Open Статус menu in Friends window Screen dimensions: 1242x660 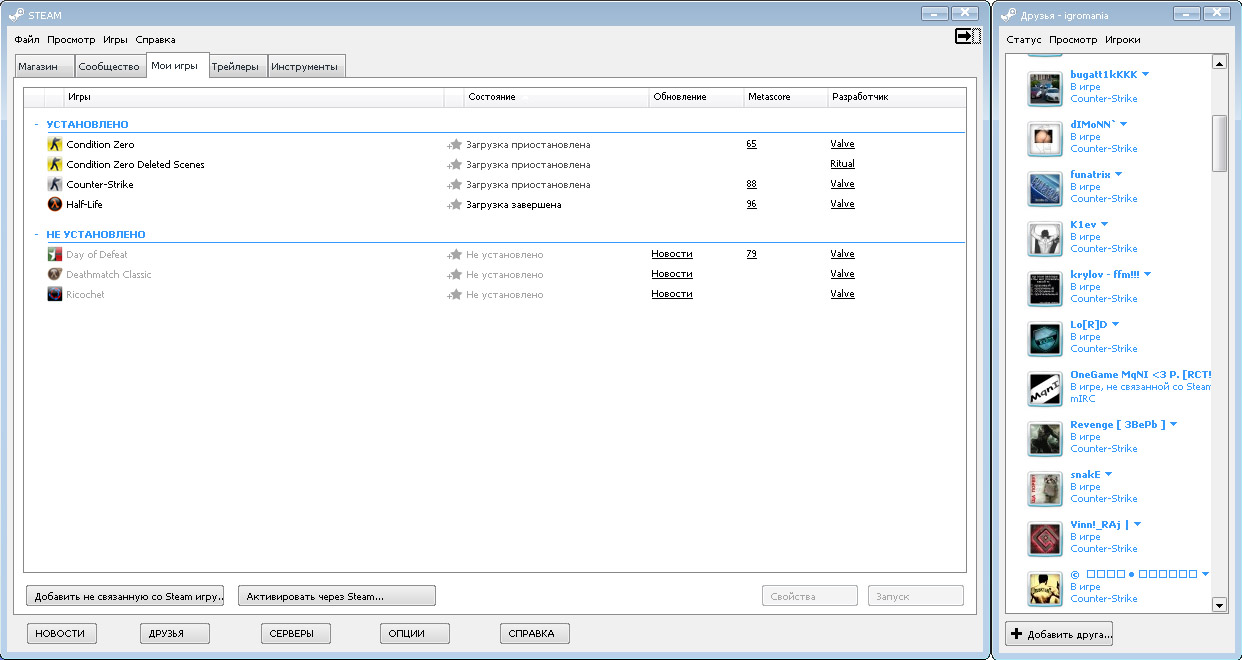pos(1024,40)
